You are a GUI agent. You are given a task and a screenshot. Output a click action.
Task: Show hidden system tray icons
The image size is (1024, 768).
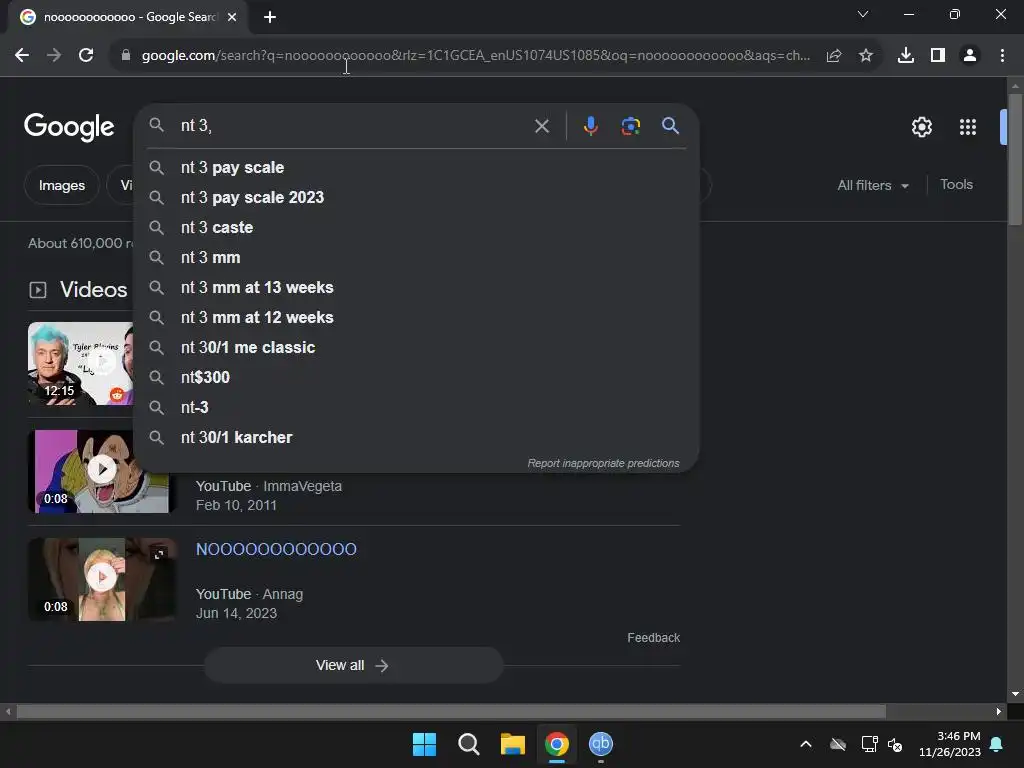806,744
